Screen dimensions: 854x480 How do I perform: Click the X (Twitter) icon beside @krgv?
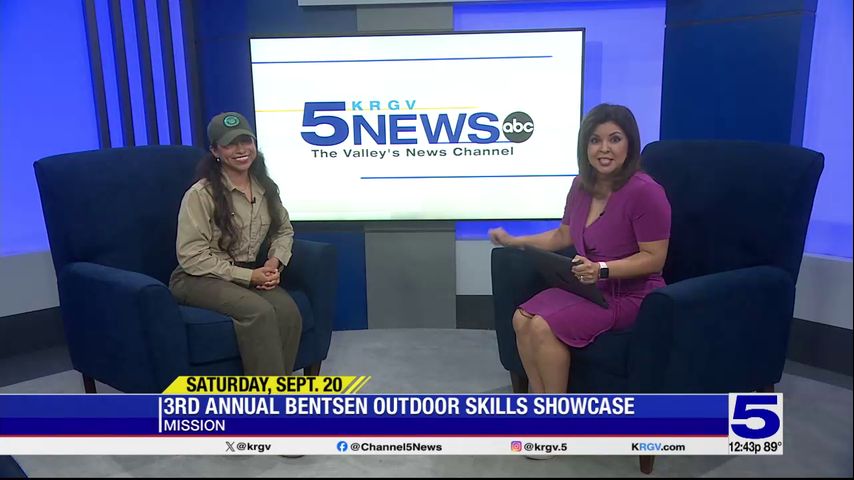tap(230, 446)
